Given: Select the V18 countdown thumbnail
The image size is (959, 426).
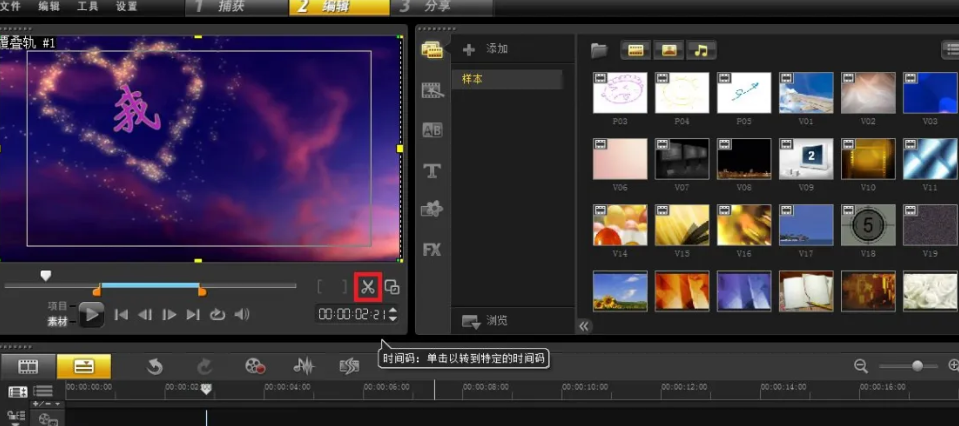Looking at the screenshot, I should (x=868, y=225).
